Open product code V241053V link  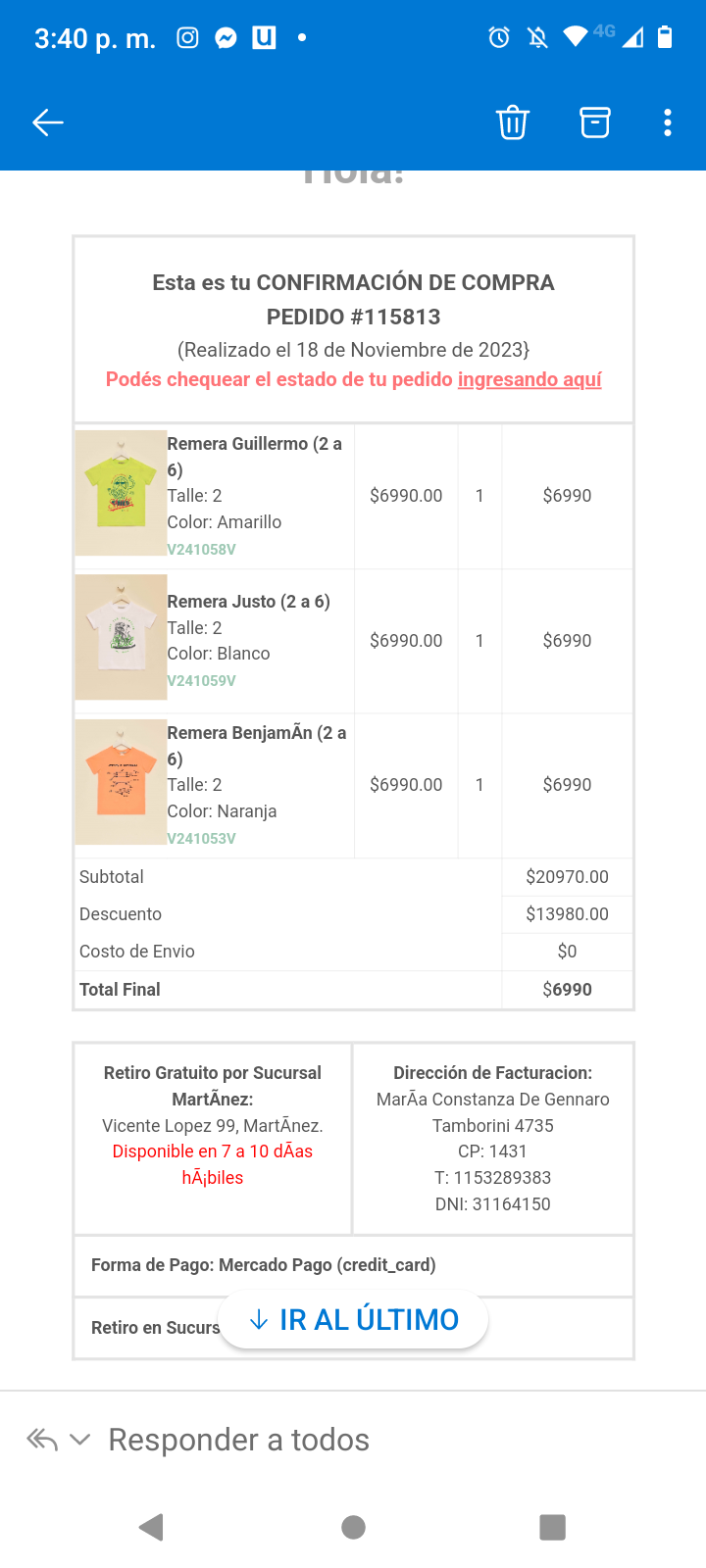click(x=201, y=839)
